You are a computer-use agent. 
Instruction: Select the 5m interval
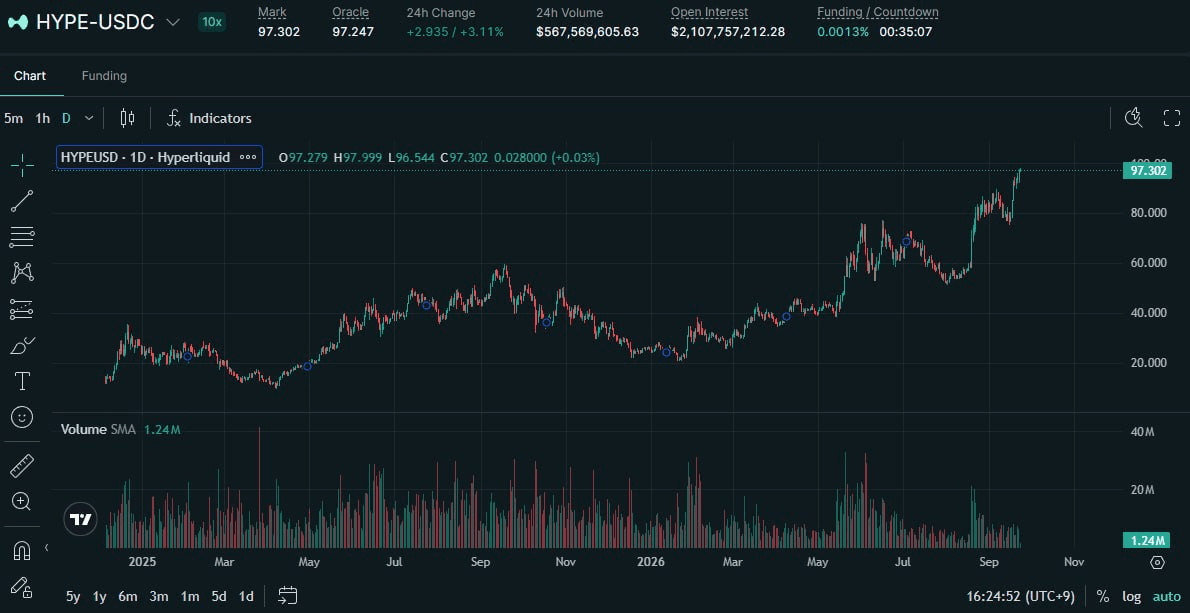13,118
